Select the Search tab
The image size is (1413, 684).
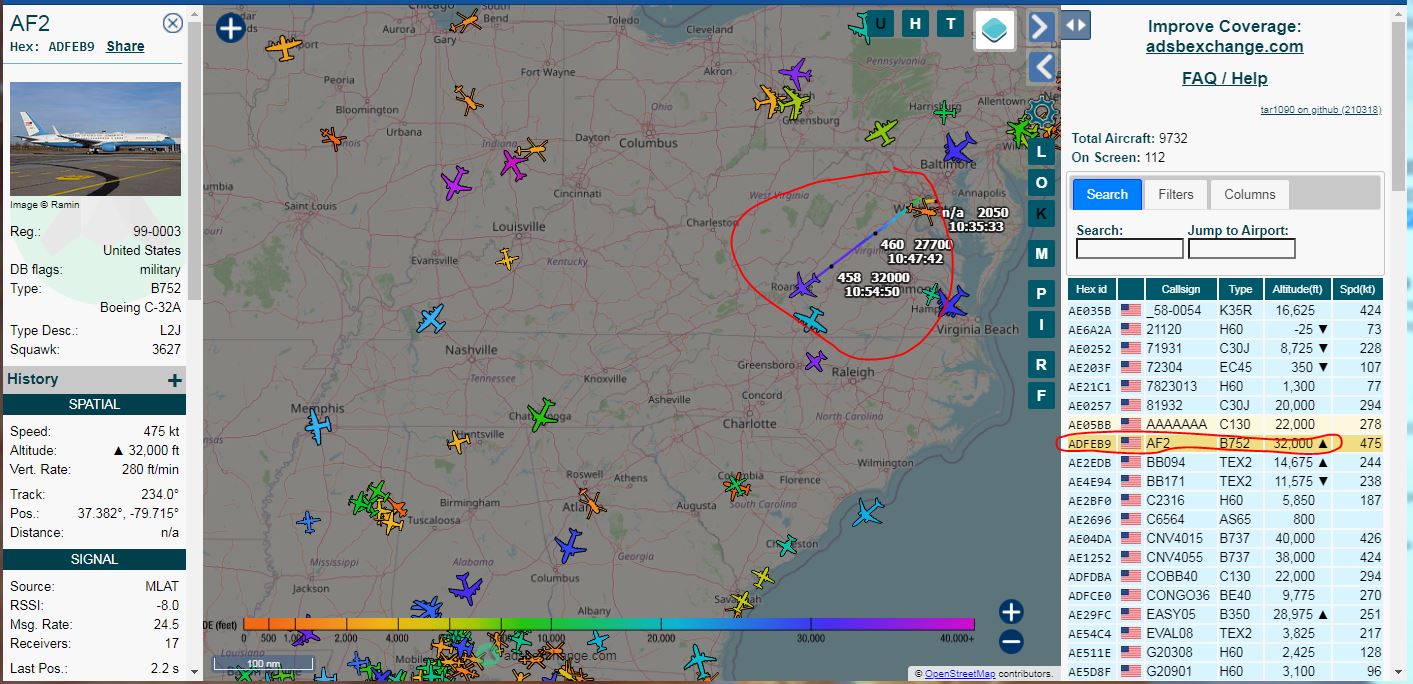coord(1107,194)
